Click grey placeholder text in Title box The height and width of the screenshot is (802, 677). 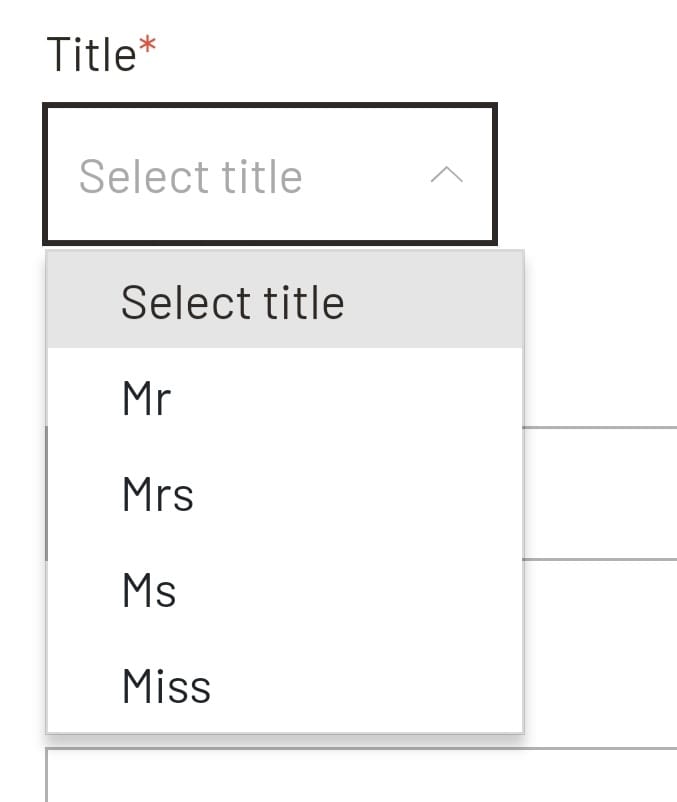(x=190, y=177)
